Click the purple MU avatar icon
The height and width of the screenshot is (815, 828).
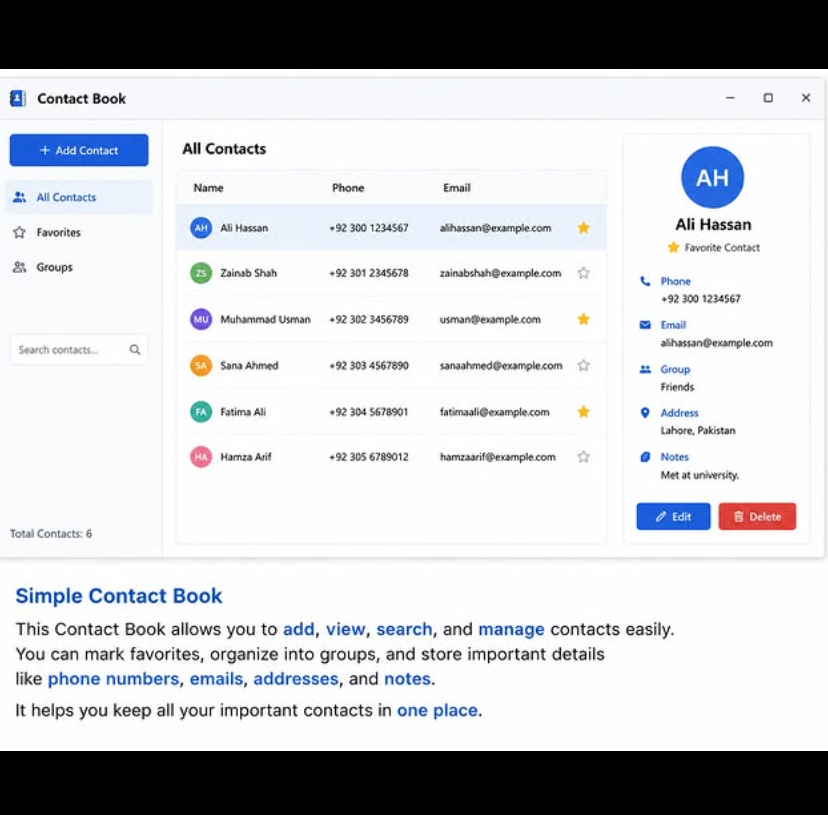coord(201,319)
